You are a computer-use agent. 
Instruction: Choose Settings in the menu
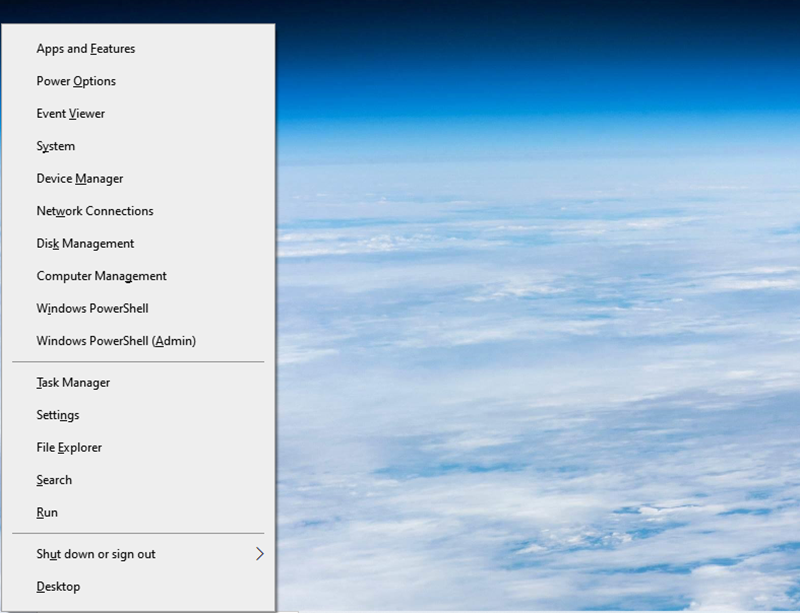pyautogui.click(x=58, y=415)
